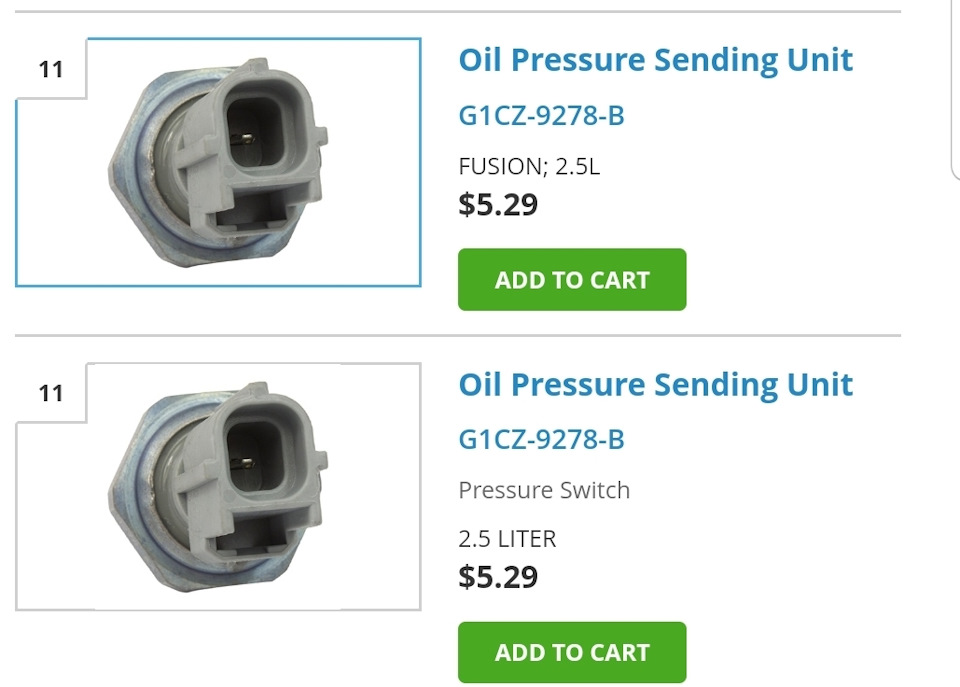Click the 11 badge on Pressure Switch listing
Viewport: 960px width, 687px height.
point(51,394)
